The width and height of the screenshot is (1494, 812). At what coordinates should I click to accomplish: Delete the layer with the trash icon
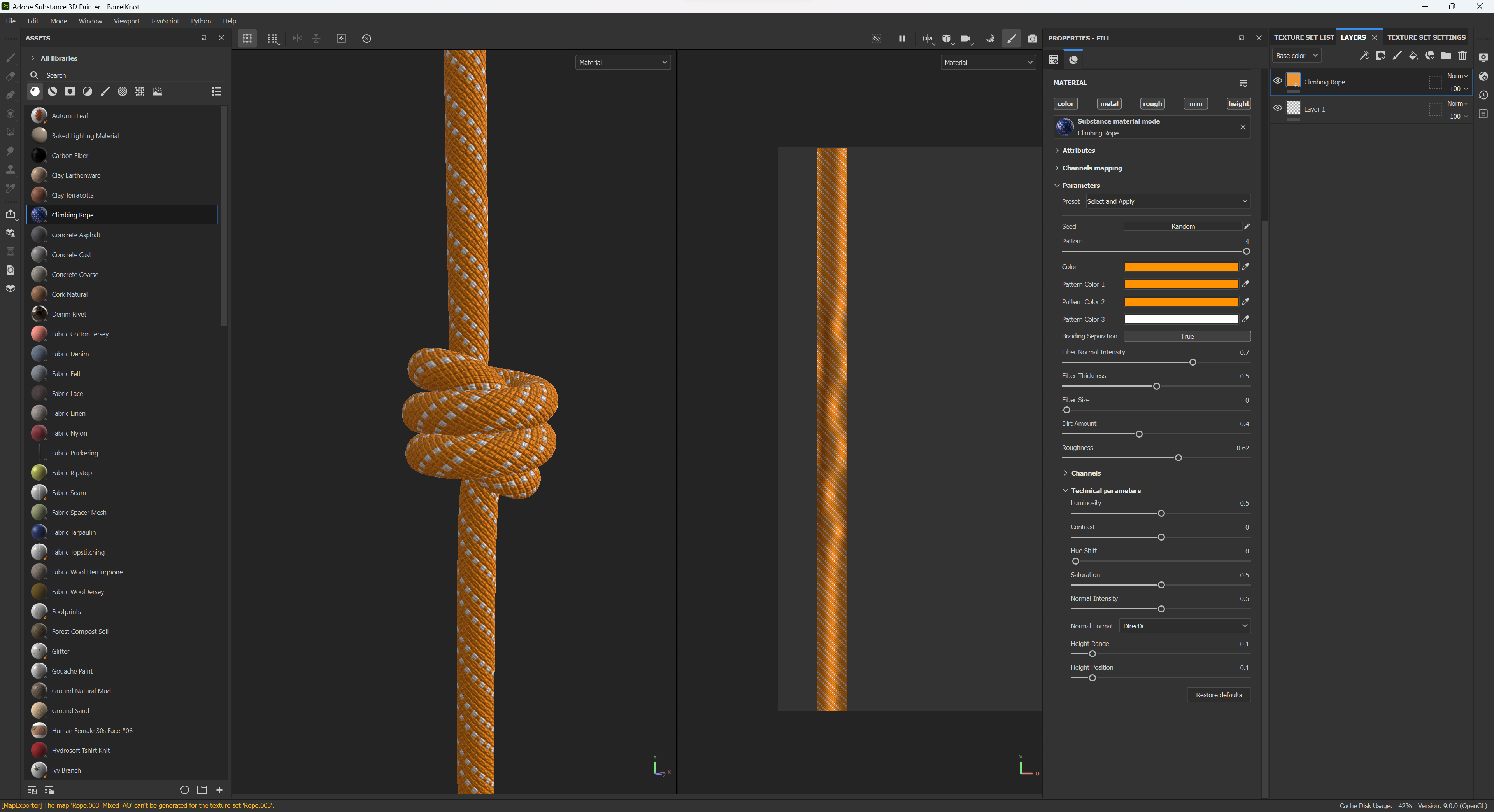click(x=1462, y=56)
